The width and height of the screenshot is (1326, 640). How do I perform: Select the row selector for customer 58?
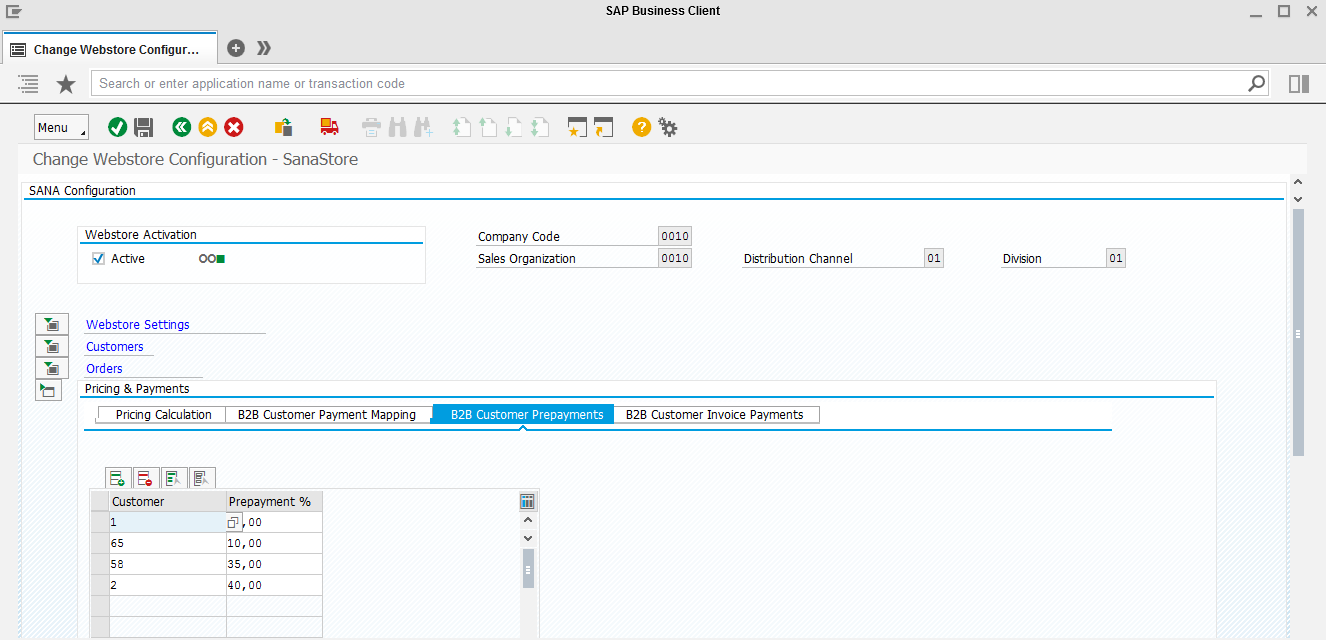[x=100, y=564]
